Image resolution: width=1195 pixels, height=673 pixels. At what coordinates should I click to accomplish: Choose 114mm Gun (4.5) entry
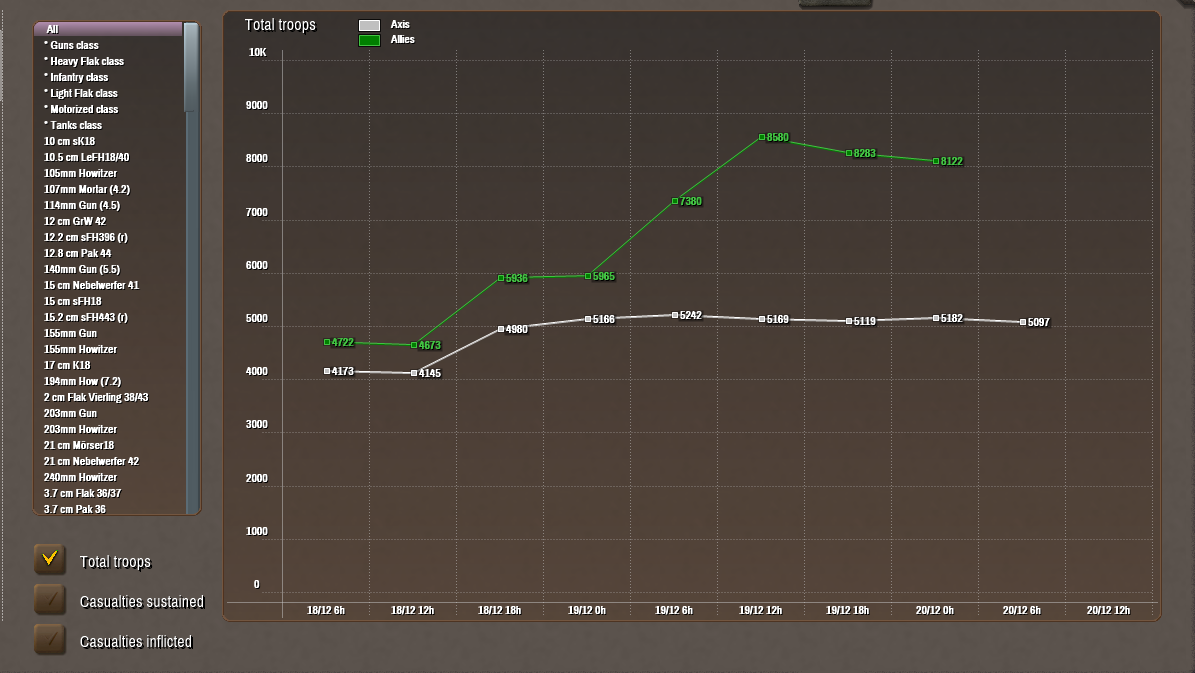[108, 205]
